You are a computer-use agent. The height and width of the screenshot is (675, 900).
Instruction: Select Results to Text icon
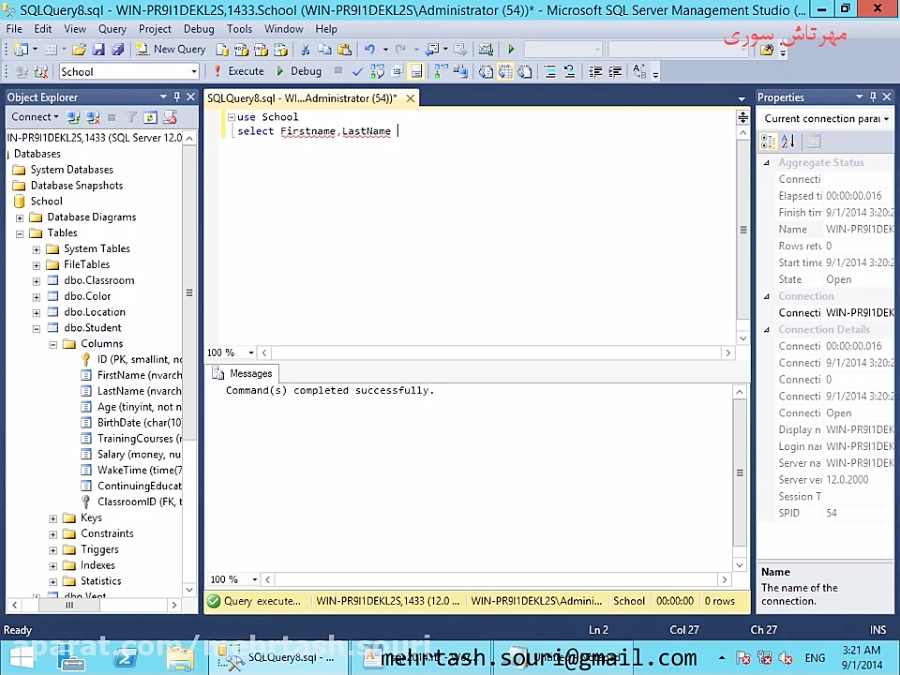click(x=486, y=71)
